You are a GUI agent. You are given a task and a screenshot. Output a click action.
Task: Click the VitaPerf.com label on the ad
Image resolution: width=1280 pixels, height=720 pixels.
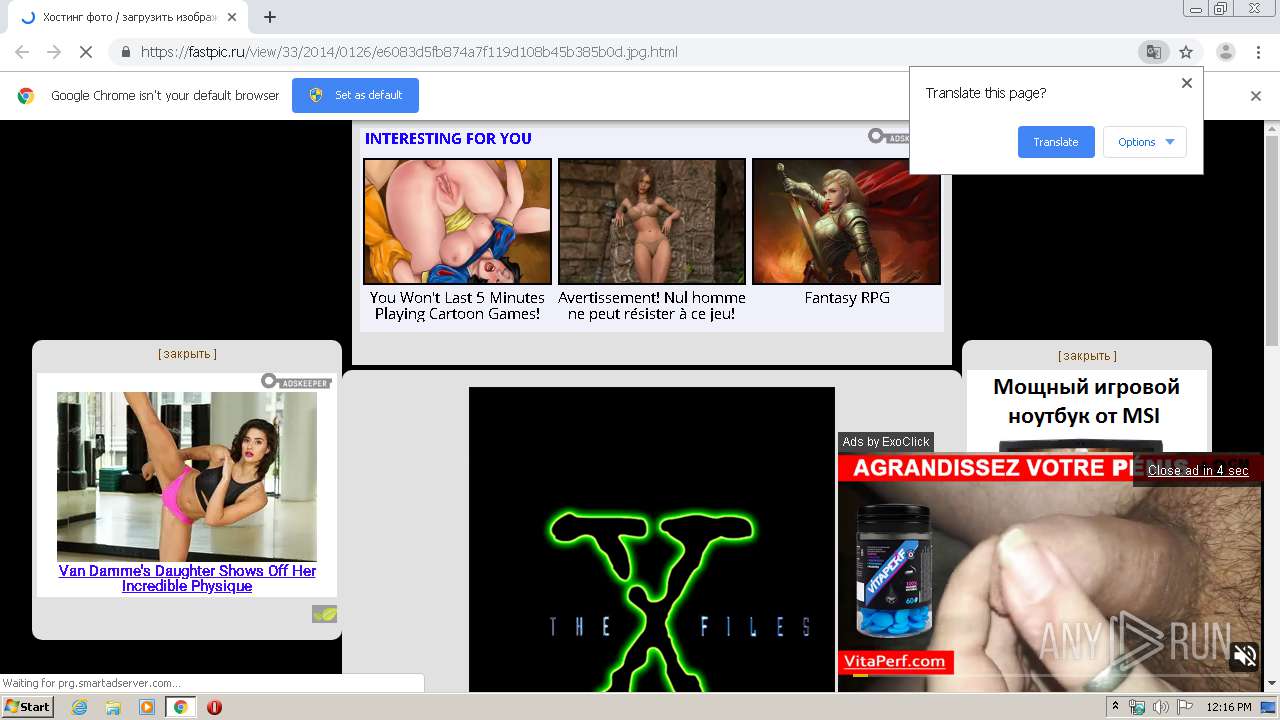tap(894, 661)
